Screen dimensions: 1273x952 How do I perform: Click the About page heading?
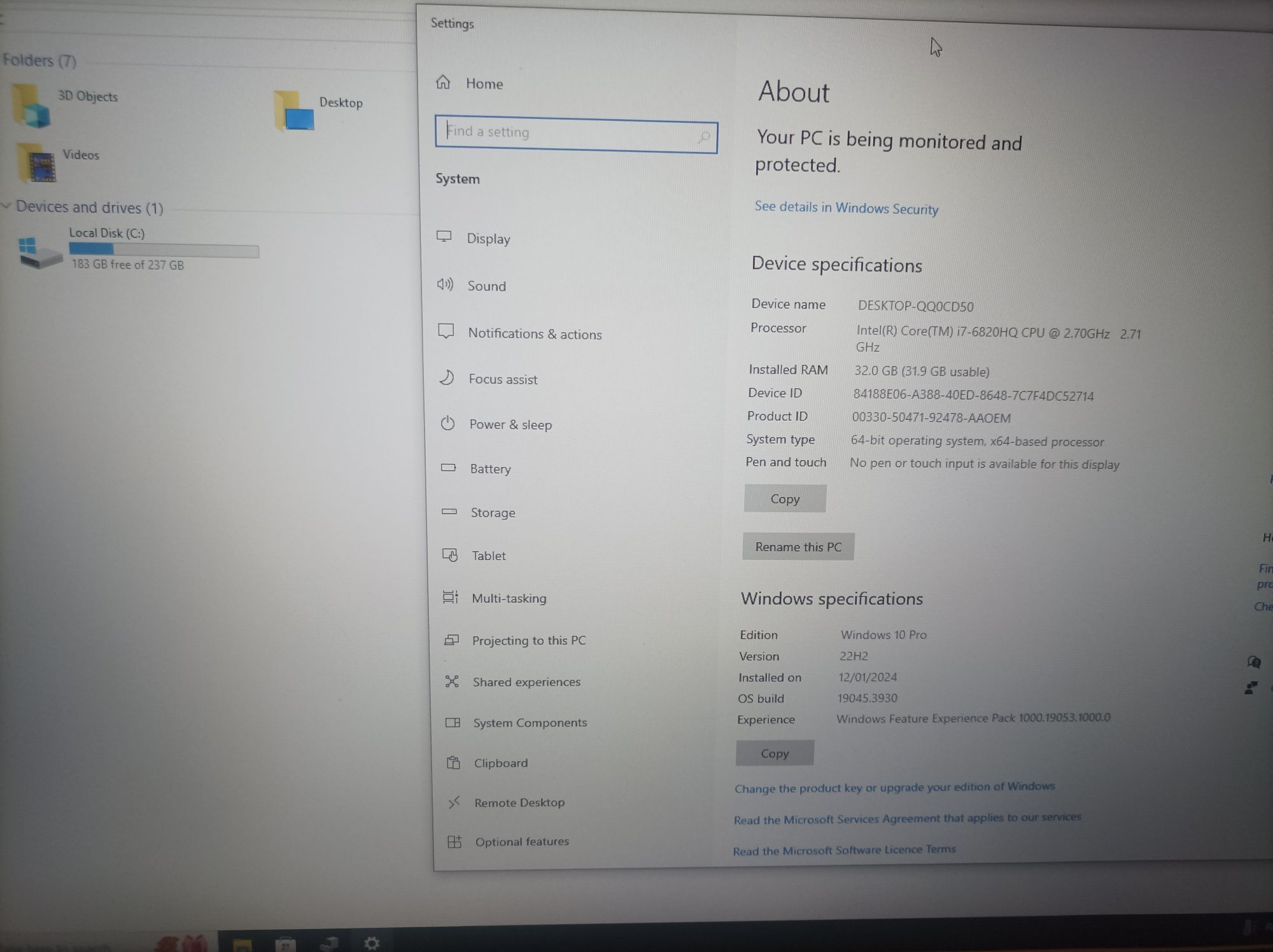tap(794, 92)
